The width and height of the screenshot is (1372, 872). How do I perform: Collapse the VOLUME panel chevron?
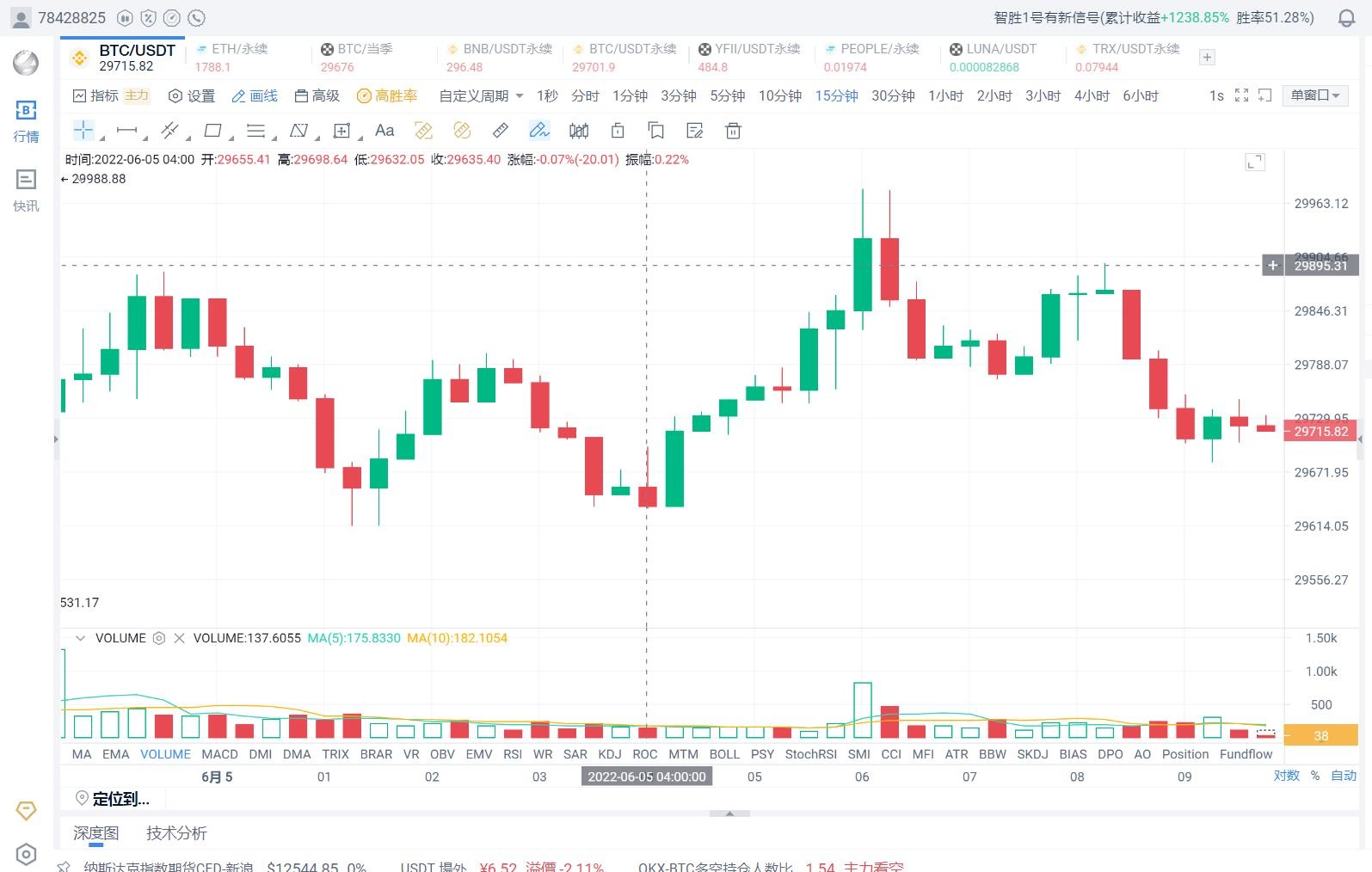81,638
